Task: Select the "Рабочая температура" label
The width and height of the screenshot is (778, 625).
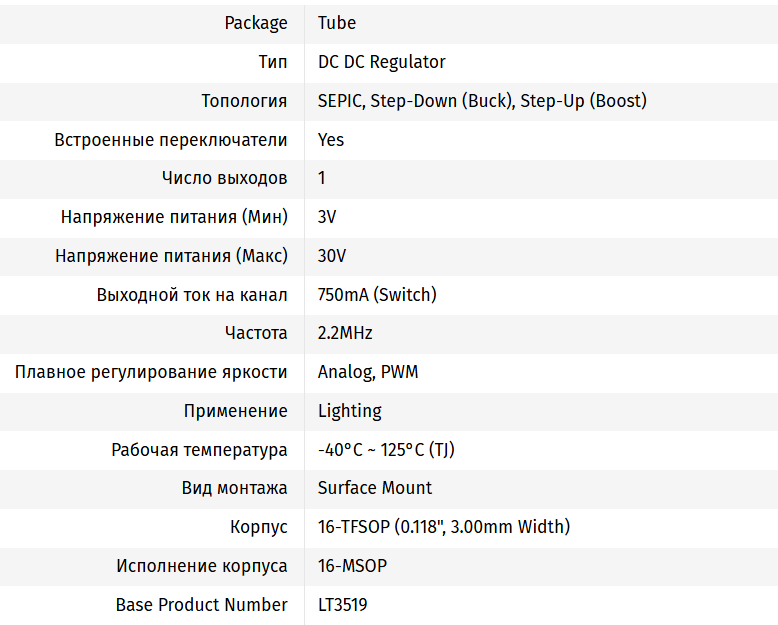Action: [x=199, y=450]
